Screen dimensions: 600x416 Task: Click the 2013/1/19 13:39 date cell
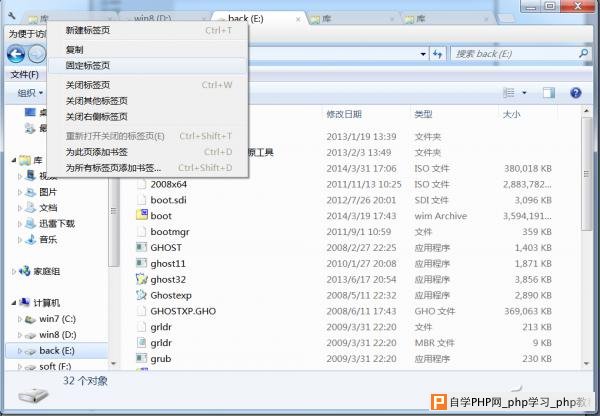[362, 137]
